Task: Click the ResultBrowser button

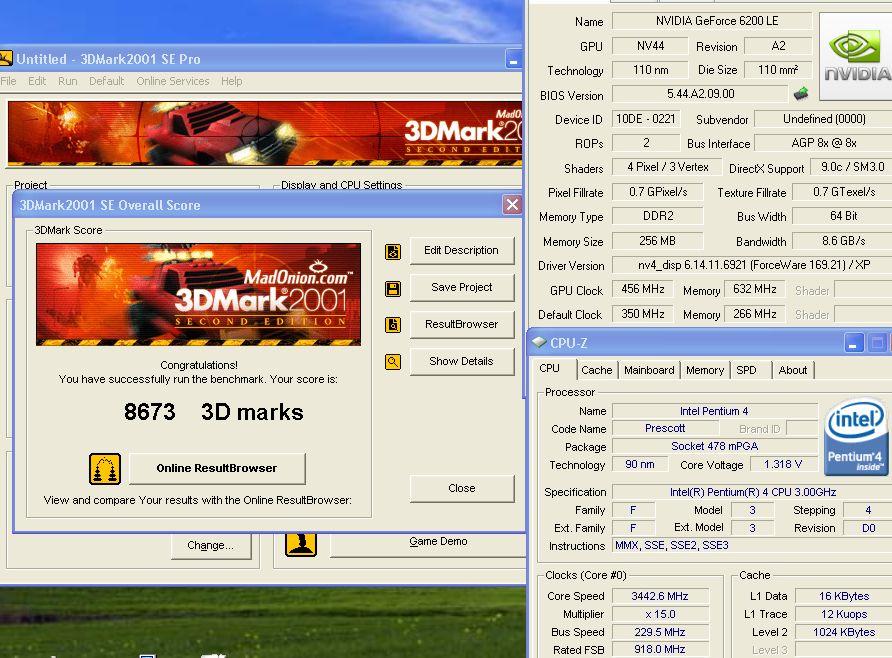Action: [461, 324]
